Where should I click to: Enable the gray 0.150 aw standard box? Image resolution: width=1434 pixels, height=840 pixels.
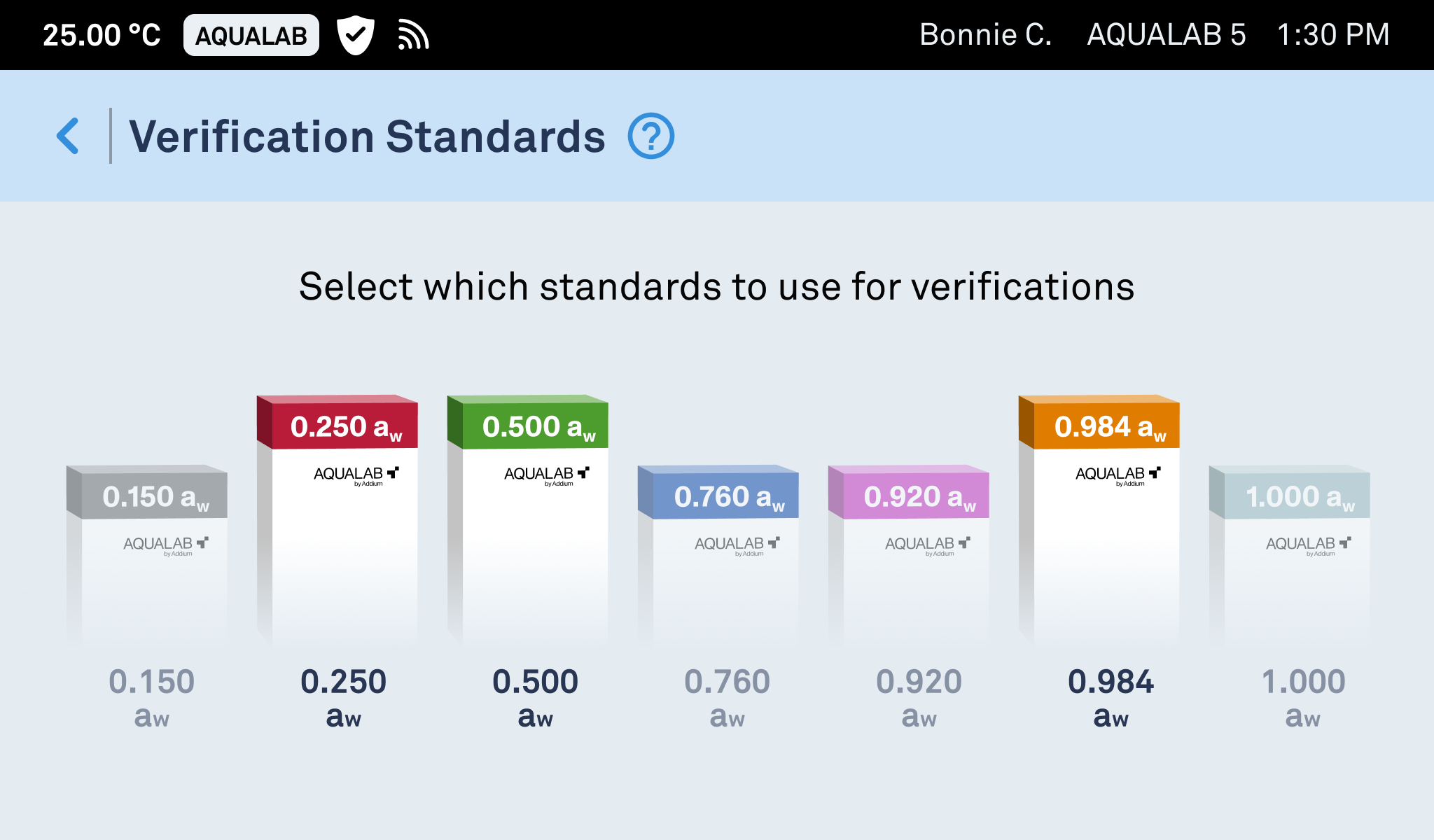coord(147,554)
